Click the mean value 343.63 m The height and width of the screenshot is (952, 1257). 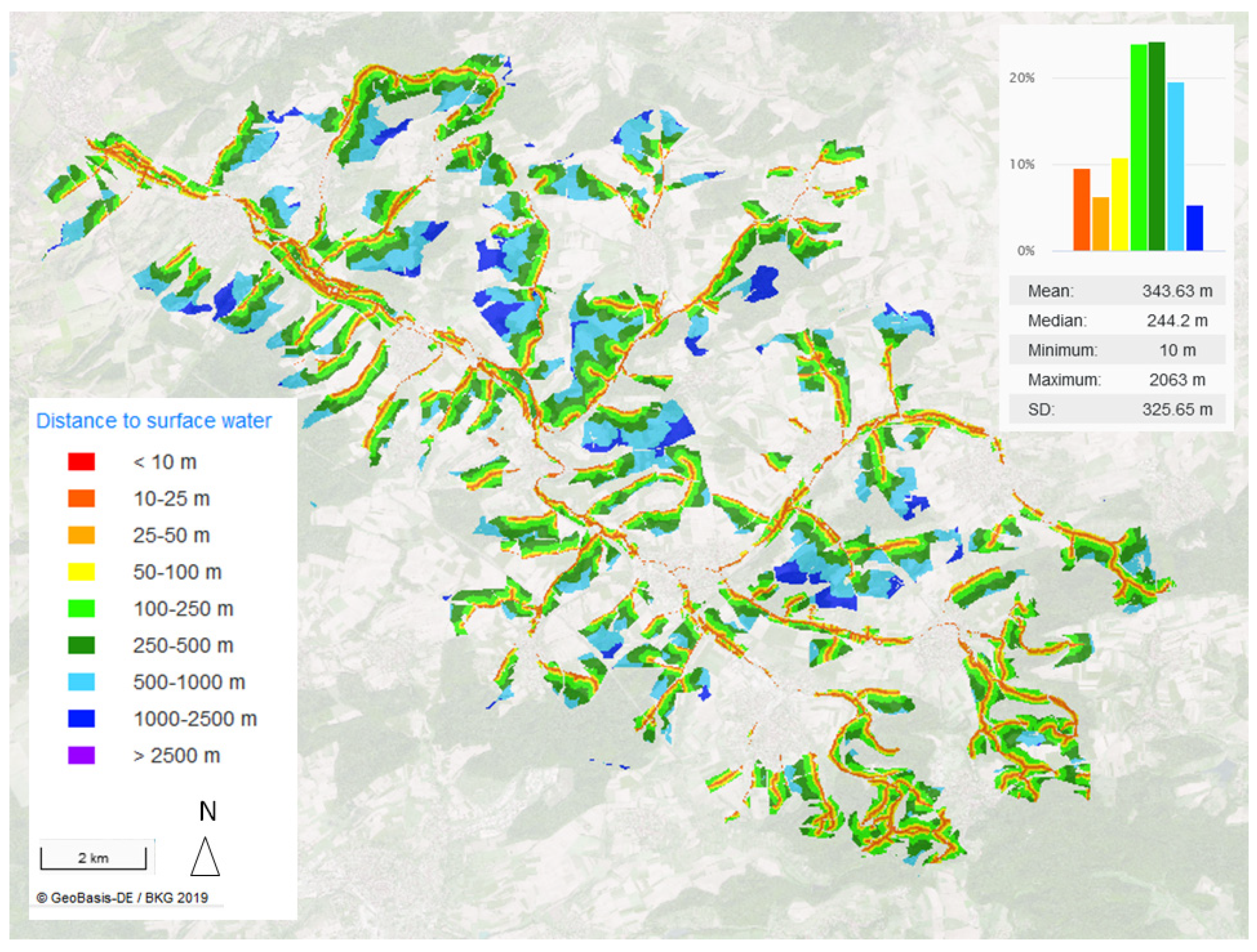tap(1178, 291)
